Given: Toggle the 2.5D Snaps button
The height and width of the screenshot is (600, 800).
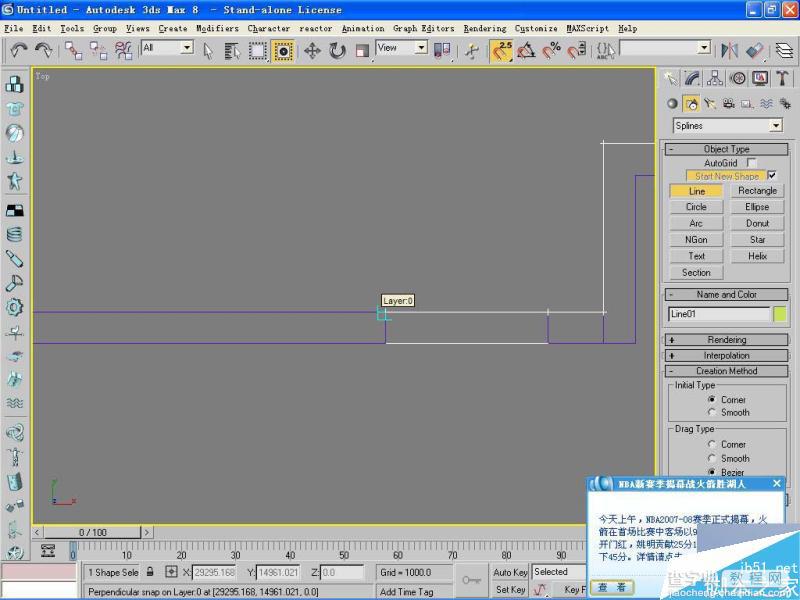Looking at the screenshot, I should click(502, 51).
